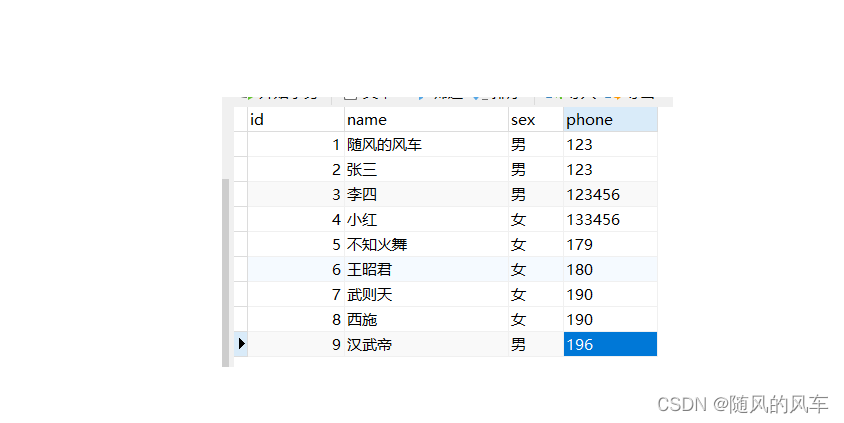Click phone cell '133456'
The image size is (844, 423).
[610, 220]
